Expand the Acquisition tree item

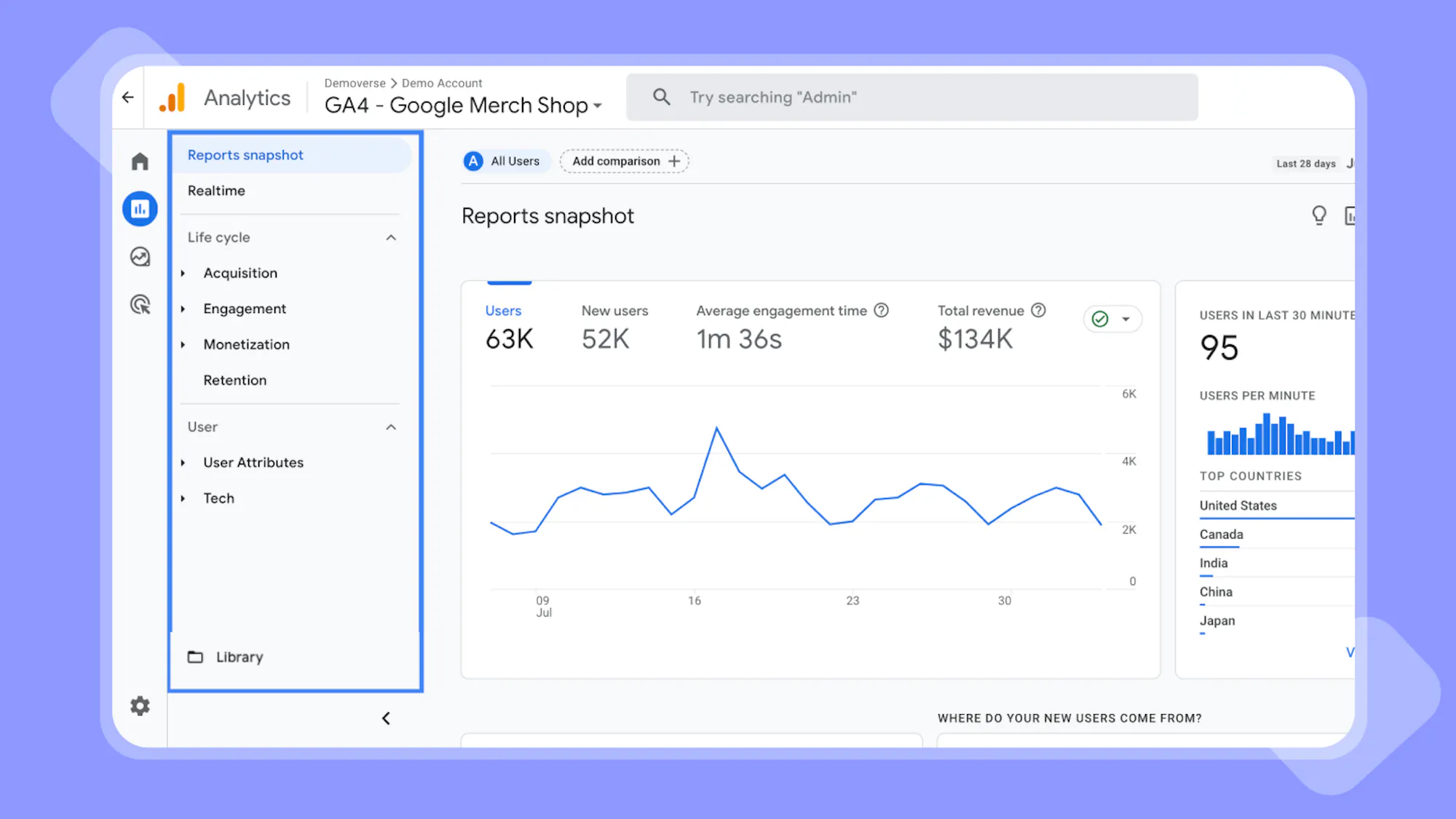[x=183, y=273]
